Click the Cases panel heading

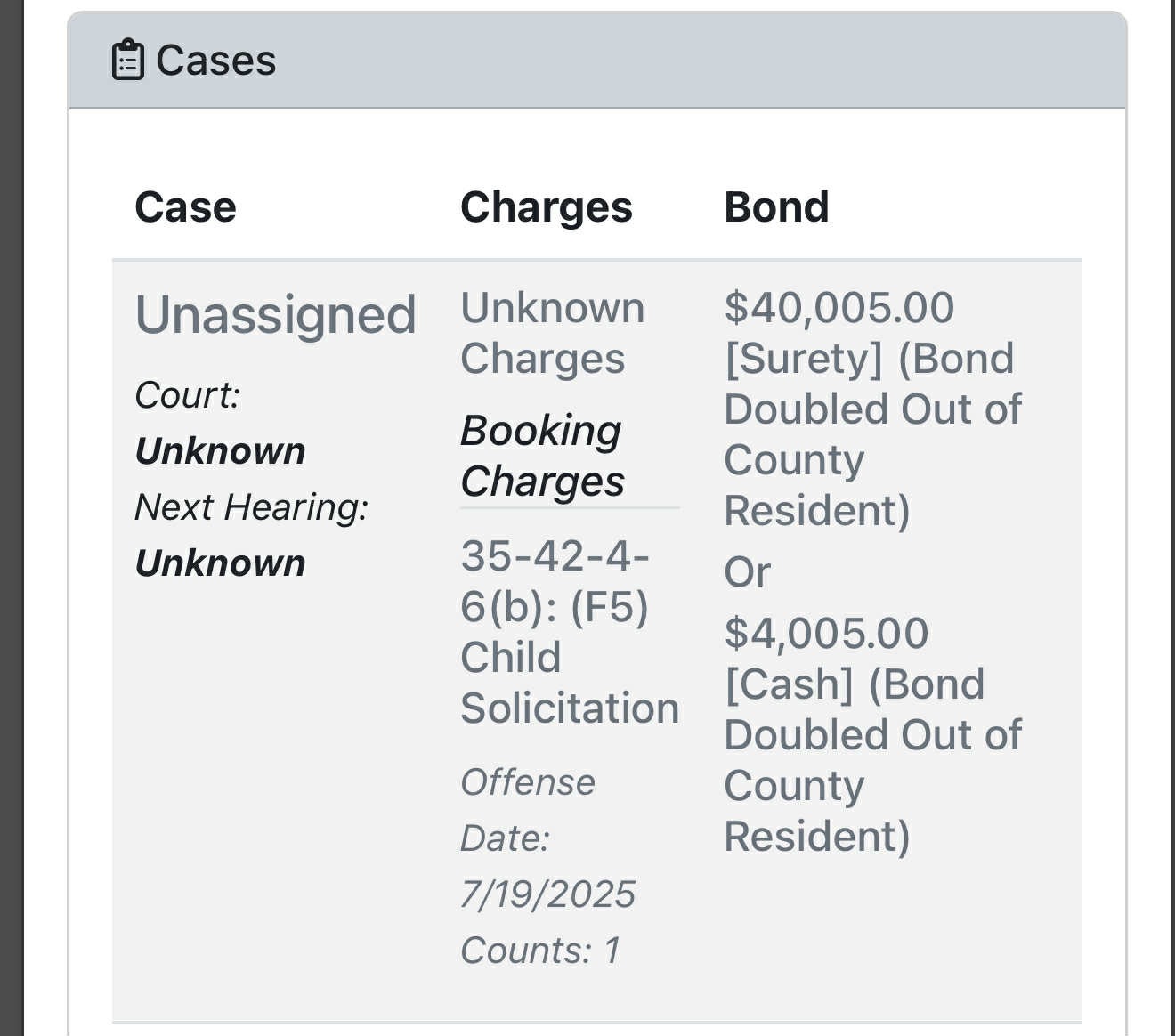pyautogui.click(x=215, y=61)
